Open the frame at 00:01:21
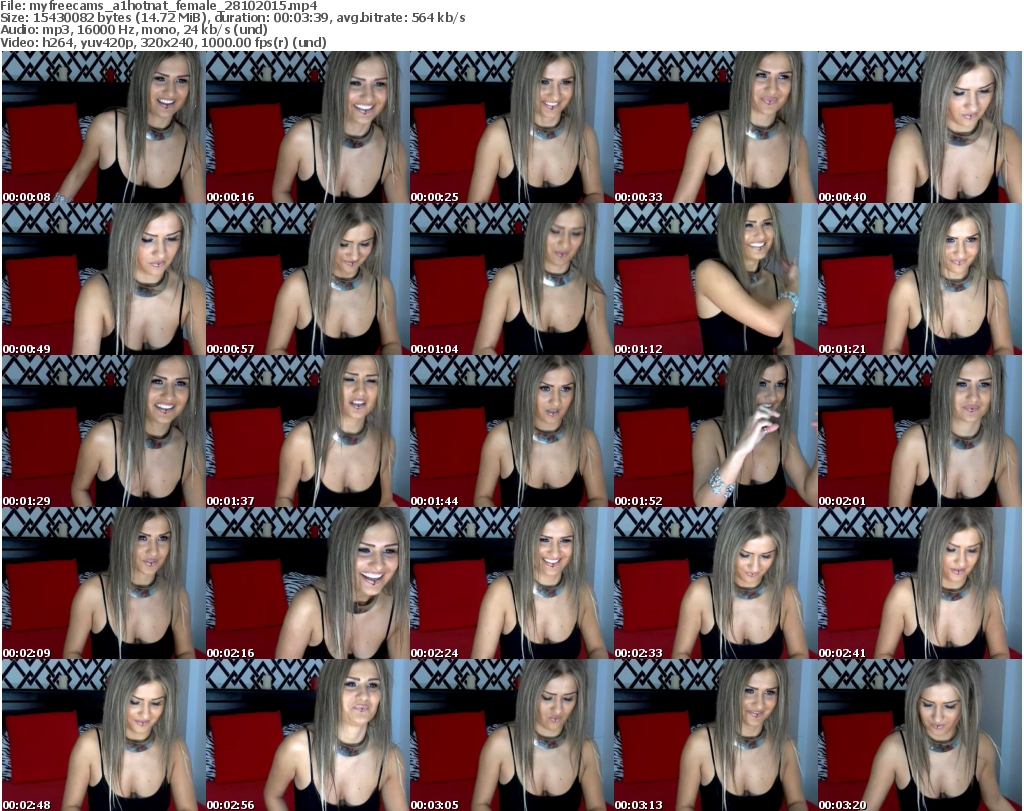The width and height of the screenshot is (1024, 811). click(x=920, y=279)
